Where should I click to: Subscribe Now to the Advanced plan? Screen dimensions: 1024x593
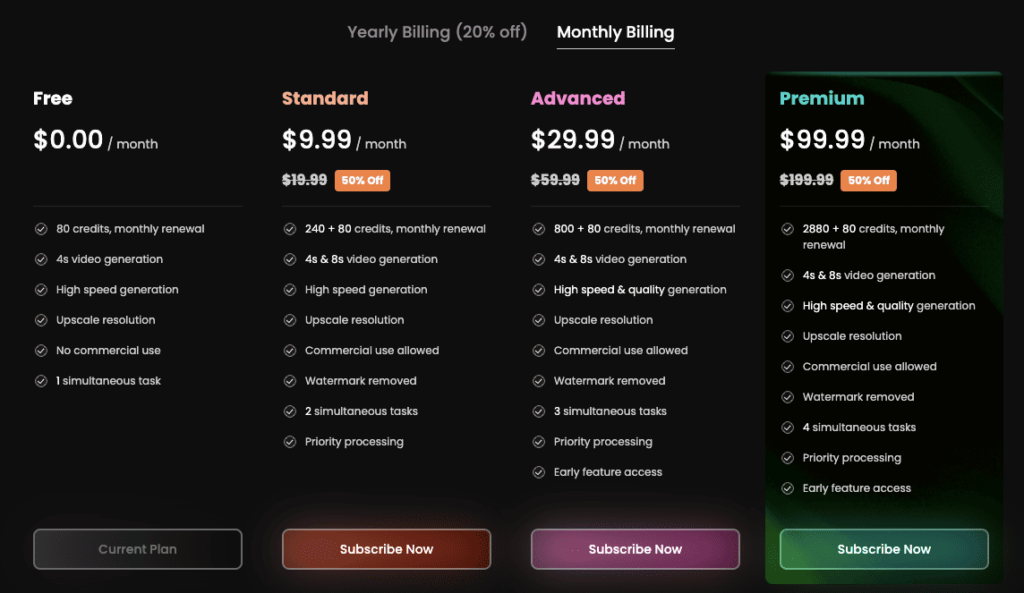pos(635,549)
